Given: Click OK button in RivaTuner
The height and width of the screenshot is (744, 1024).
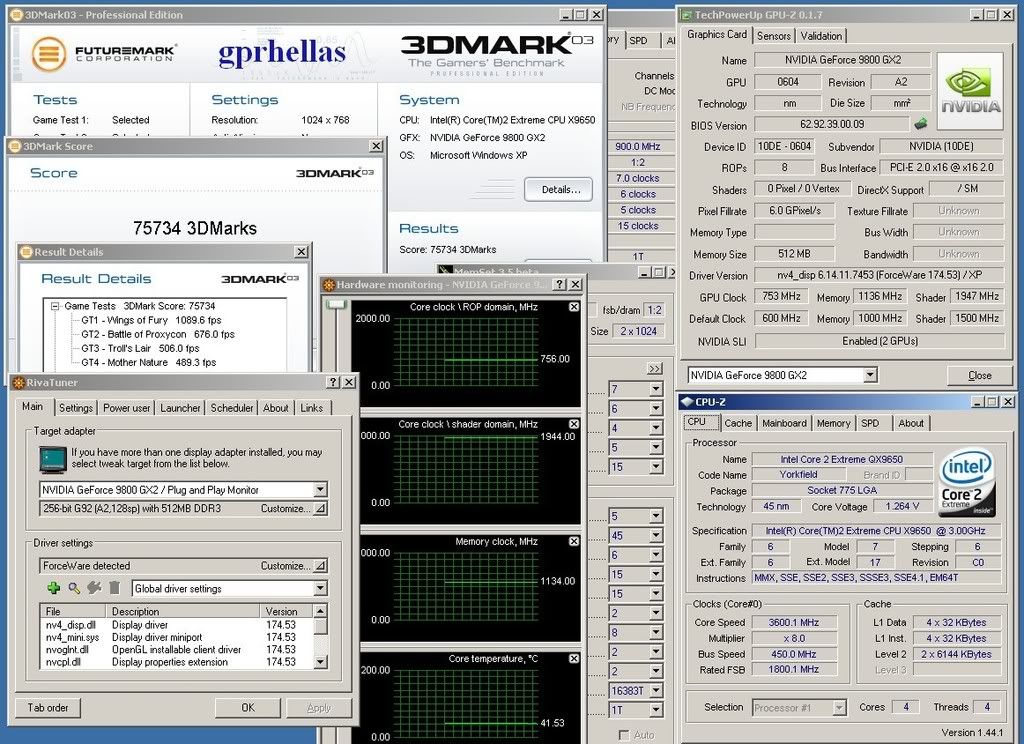Looking at the screenshot, I should [x=248, y=707].
